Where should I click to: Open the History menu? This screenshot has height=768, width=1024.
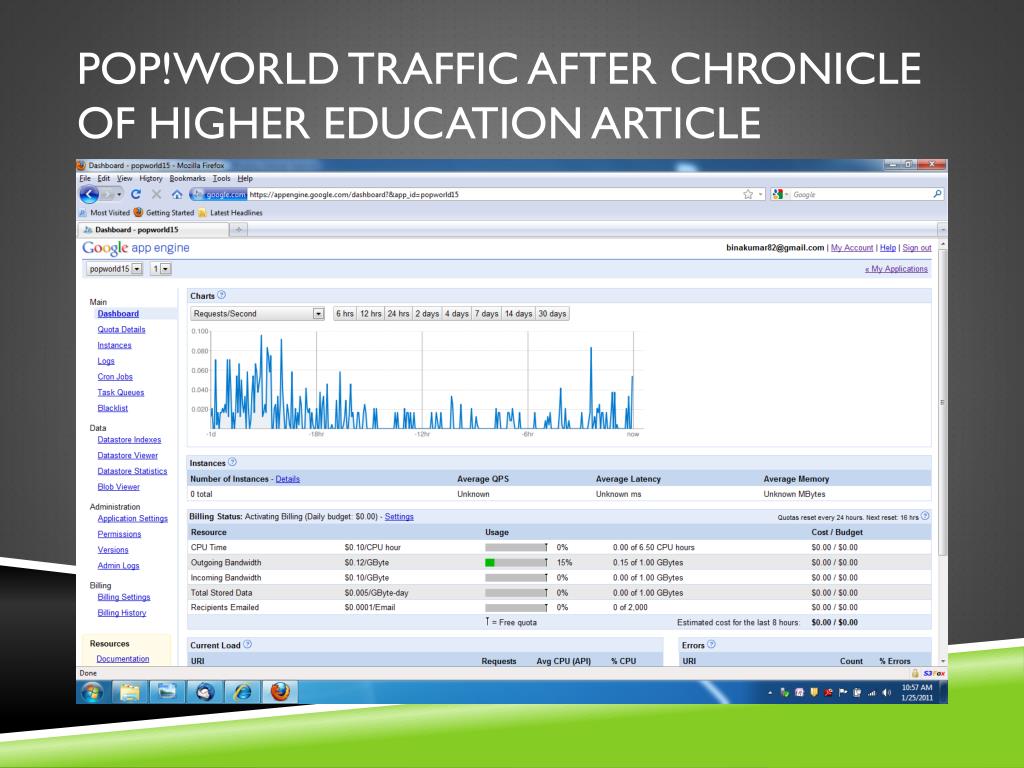click(x=151, y=178)
